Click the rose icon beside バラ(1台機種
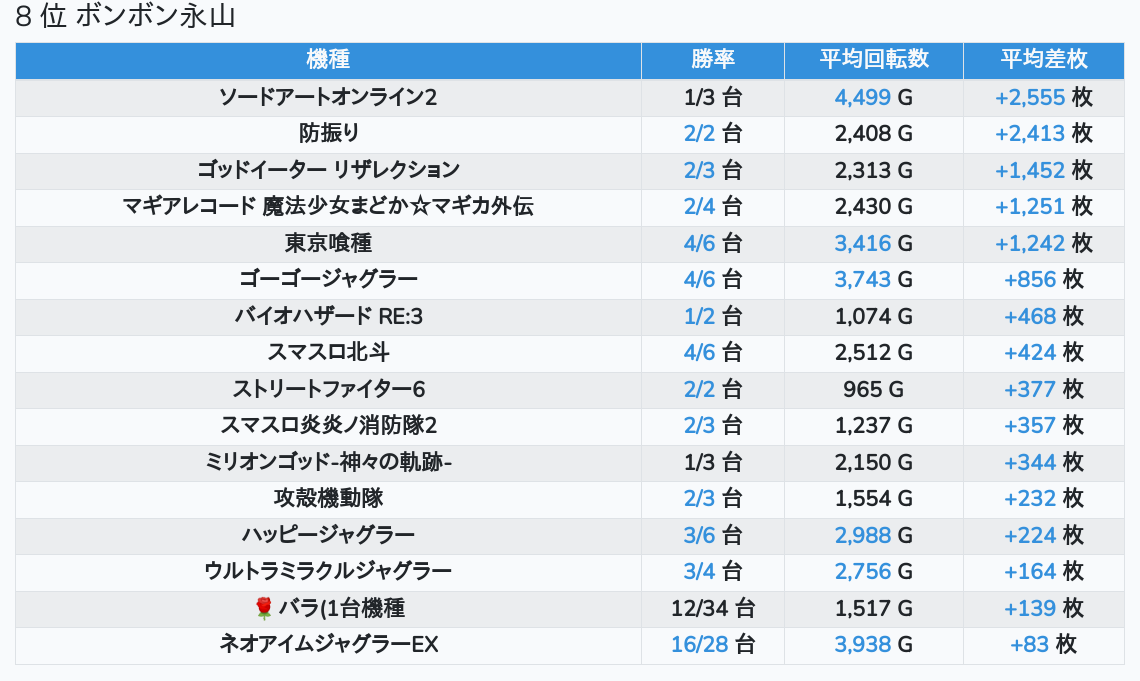Screen dimensions: 1140x681 [263, 608]
